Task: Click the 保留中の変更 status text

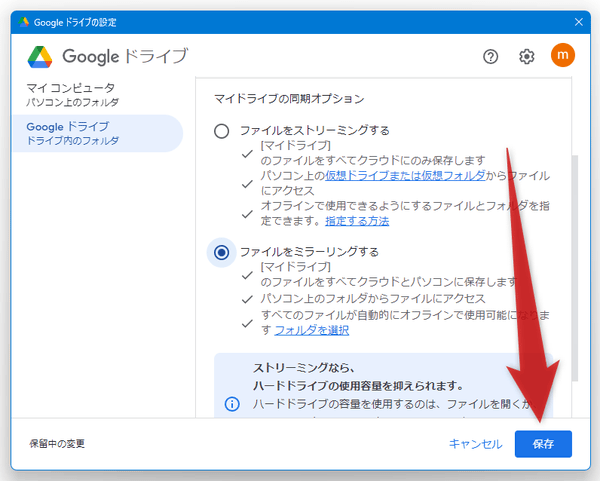Action: 58,443
